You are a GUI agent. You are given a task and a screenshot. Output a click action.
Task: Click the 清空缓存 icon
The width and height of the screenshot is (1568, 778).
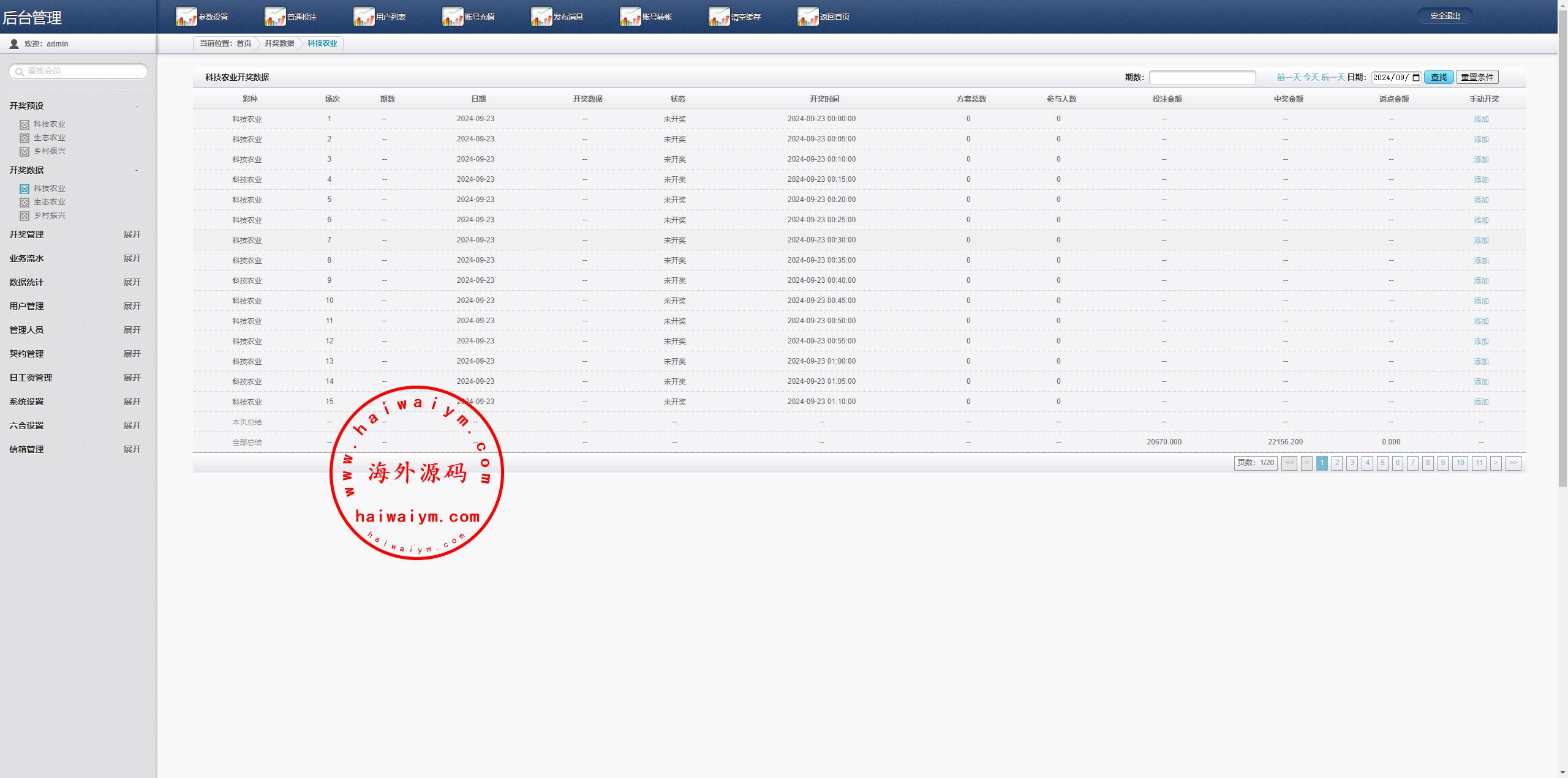coord(719,17)
